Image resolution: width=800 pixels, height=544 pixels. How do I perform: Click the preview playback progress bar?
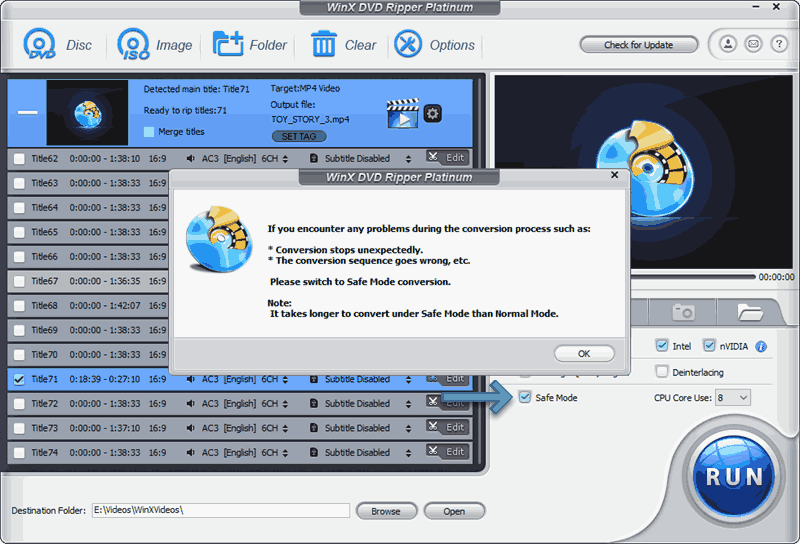click(x=693, y=277)
